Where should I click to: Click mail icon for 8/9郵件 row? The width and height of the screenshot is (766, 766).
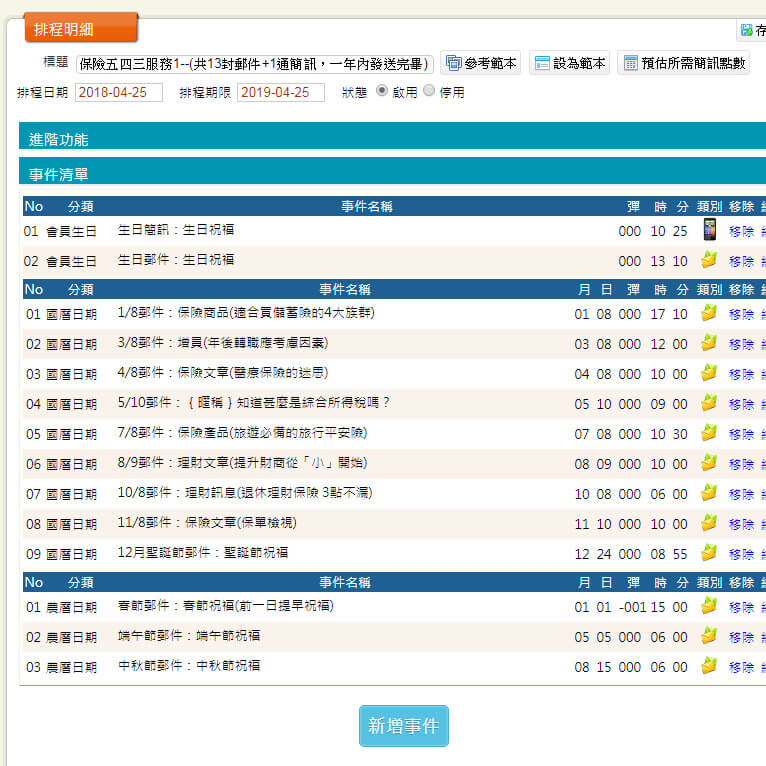click(x=709, y=463)
